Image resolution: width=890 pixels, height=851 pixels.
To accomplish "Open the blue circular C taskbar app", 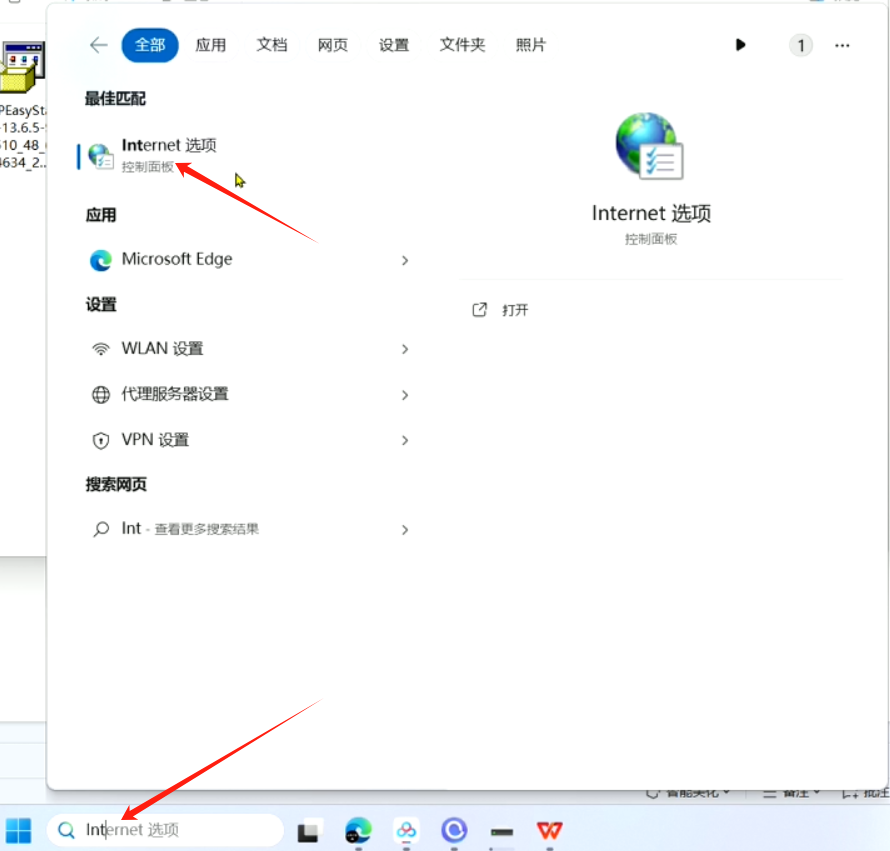I will tap(454, 831).
